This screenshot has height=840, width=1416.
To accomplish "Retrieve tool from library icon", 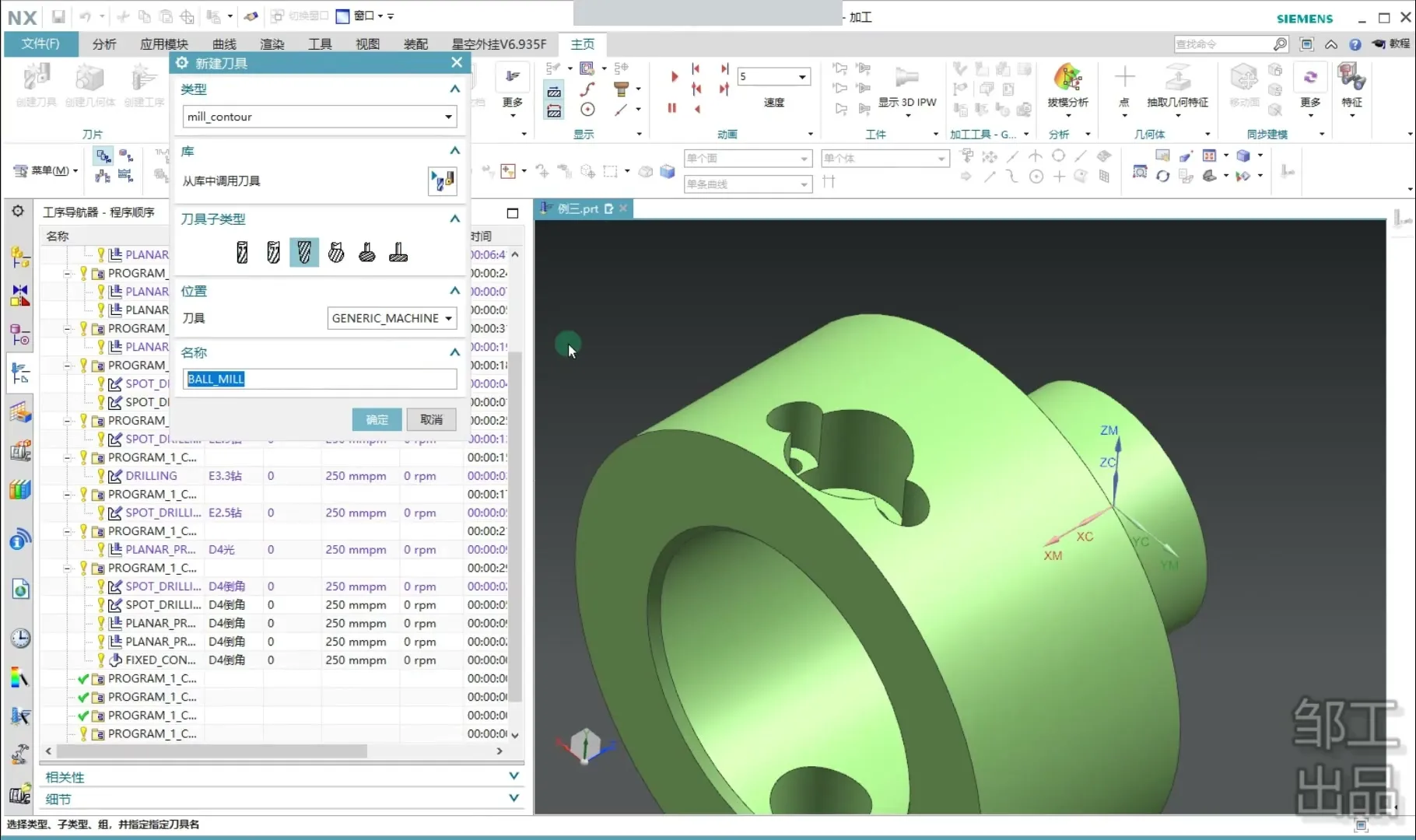I will (442, 181).
